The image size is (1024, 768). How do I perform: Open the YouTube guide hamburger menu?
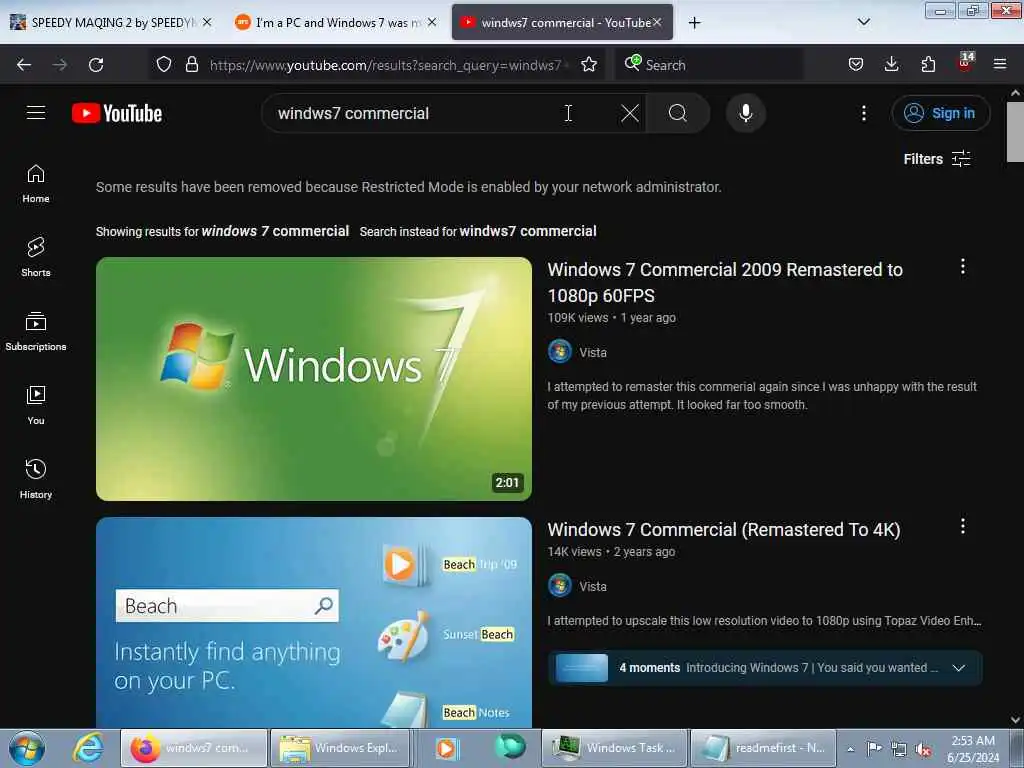tap(36, 113)
